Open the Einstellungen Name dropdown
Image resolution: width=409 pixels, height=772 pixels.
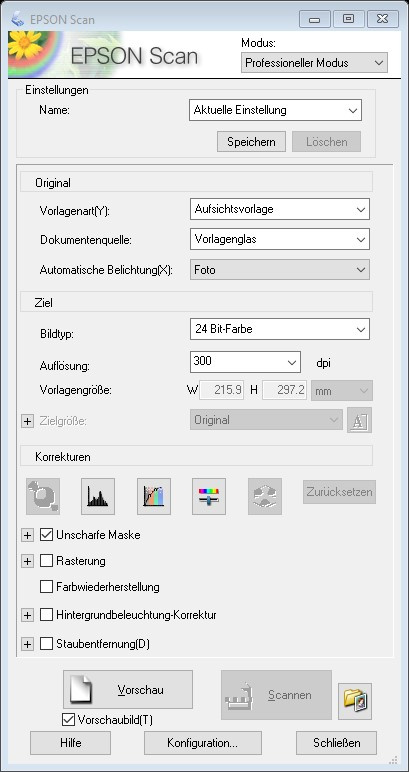tap(275, 110)
